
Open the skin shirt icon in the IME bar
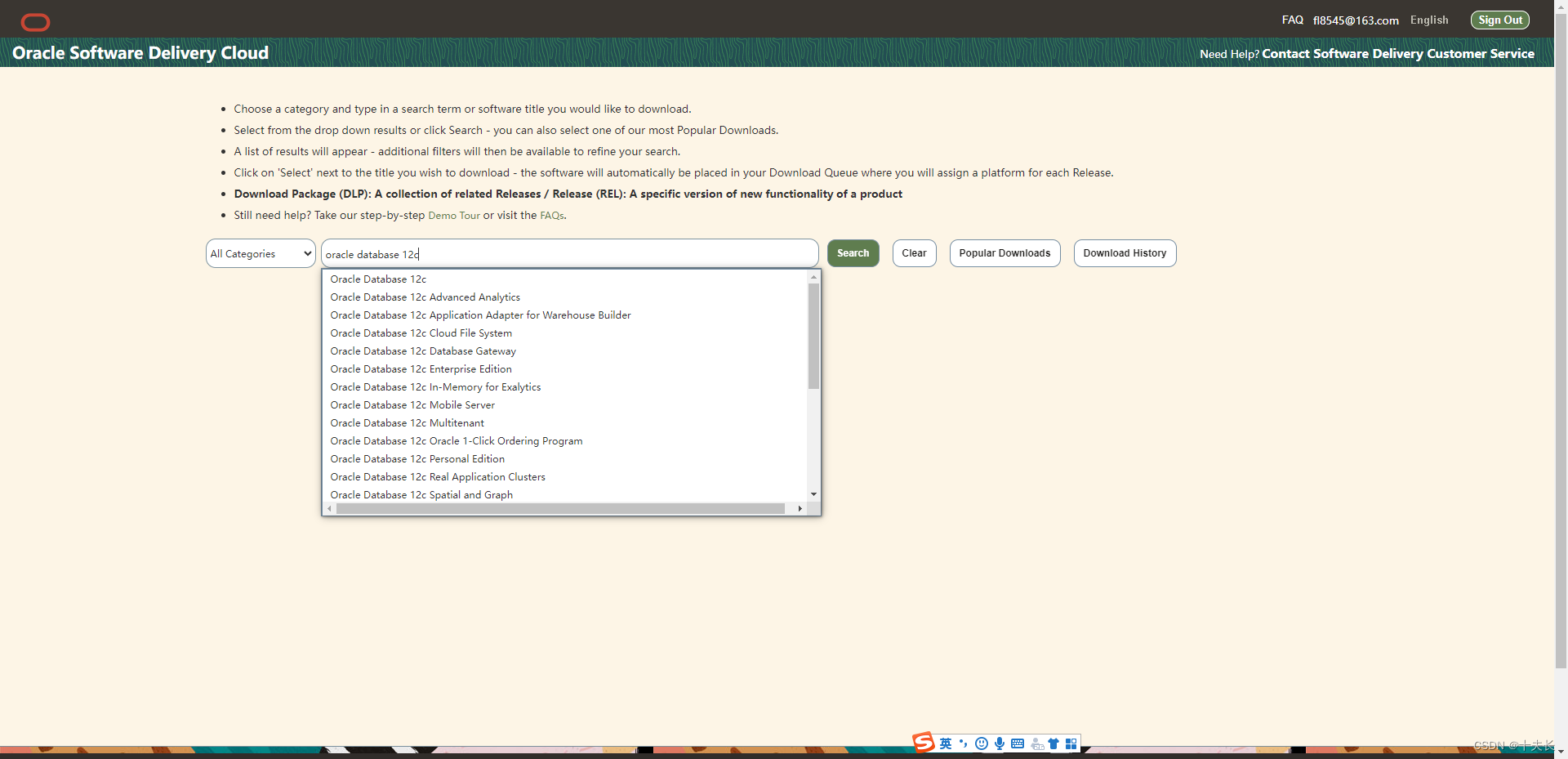(1053, 743)
